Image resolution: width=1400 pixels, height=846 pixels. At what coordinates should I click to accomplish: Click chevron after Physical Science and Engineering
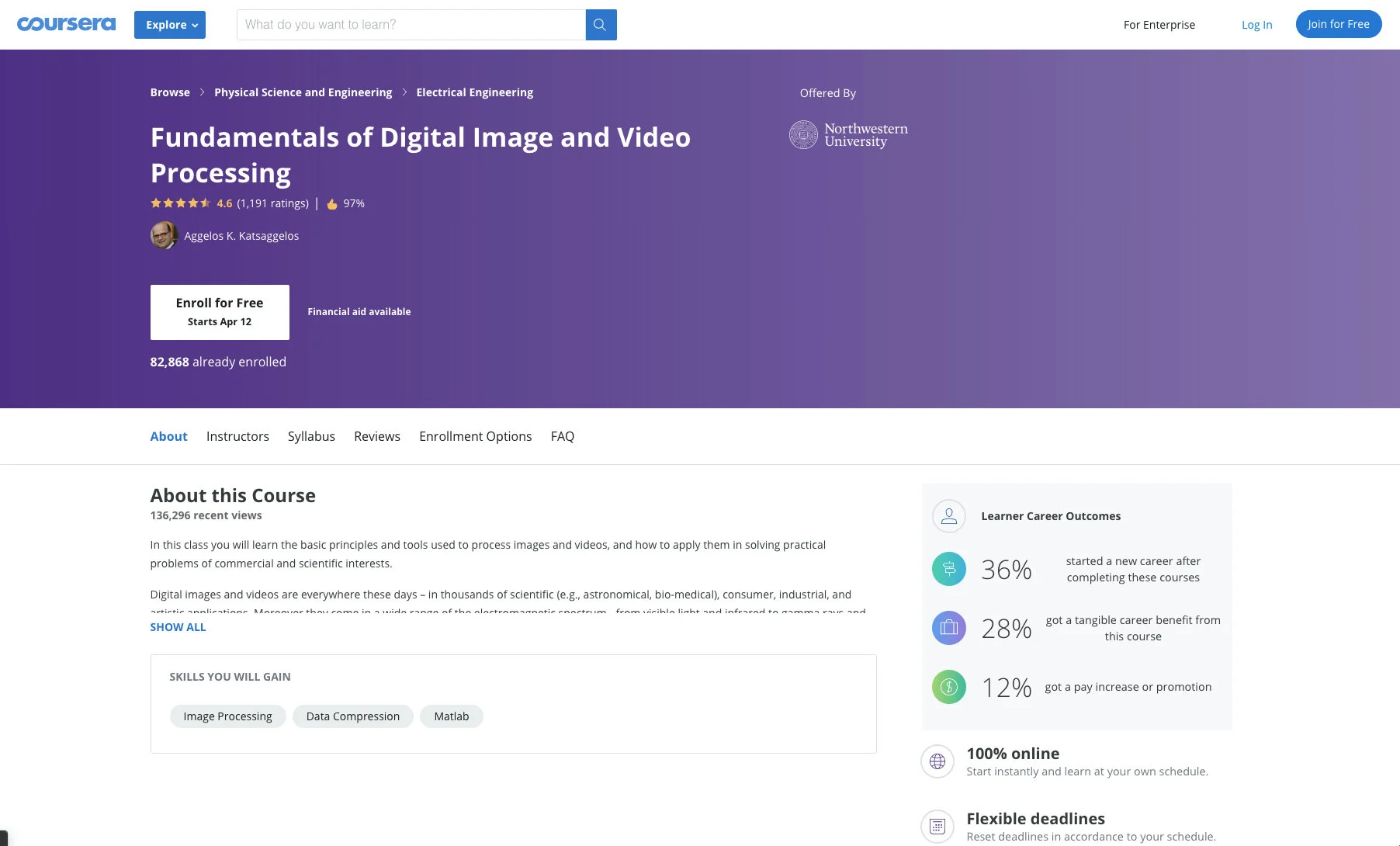point(404,92)
